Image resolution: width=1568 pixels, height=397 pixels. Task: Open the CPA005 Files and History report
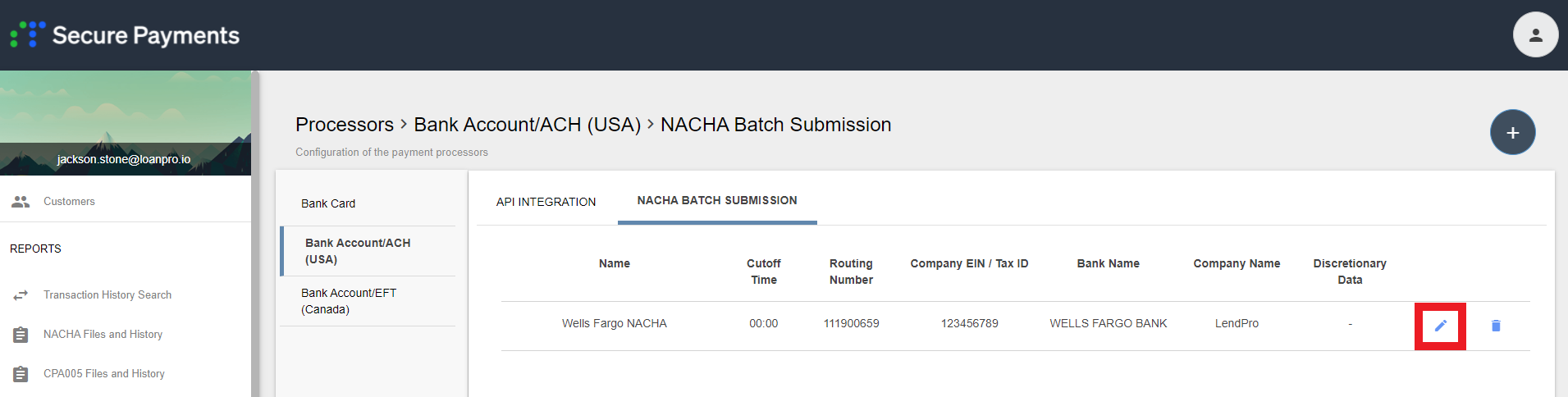click(x=103, y=374)
